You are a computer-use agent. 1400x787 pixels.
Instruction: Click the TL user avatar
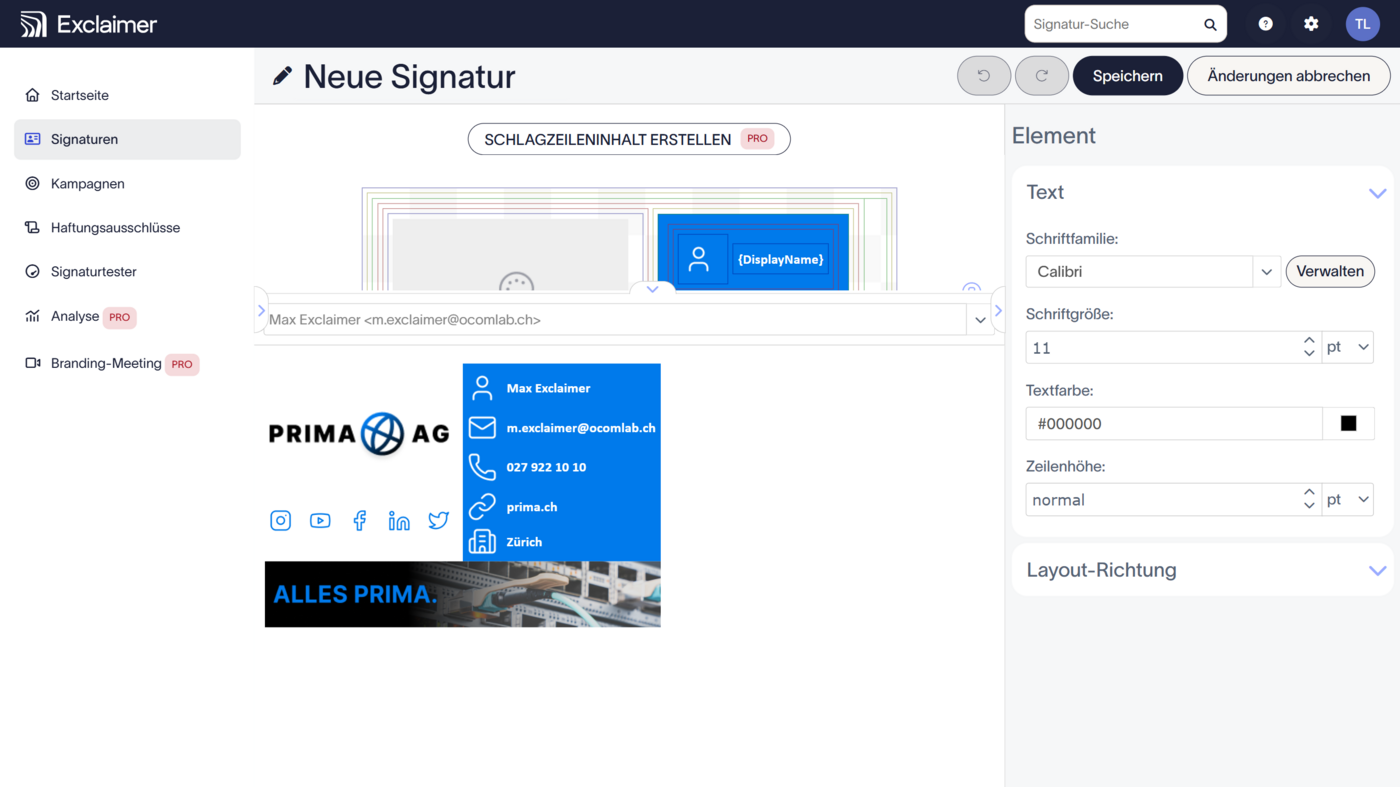(x=1362, y=24)
